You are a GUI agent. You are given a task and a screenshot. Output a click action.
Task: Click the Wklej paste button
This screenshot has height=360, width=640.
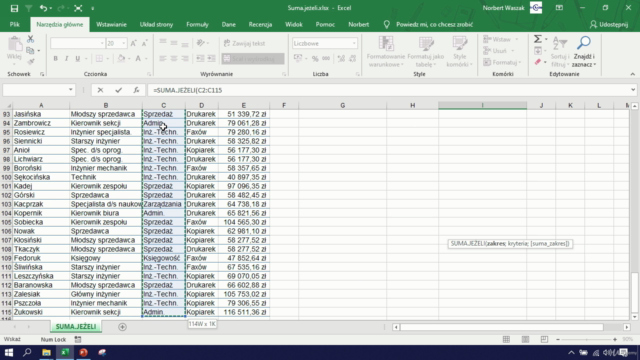coord(14,50)
